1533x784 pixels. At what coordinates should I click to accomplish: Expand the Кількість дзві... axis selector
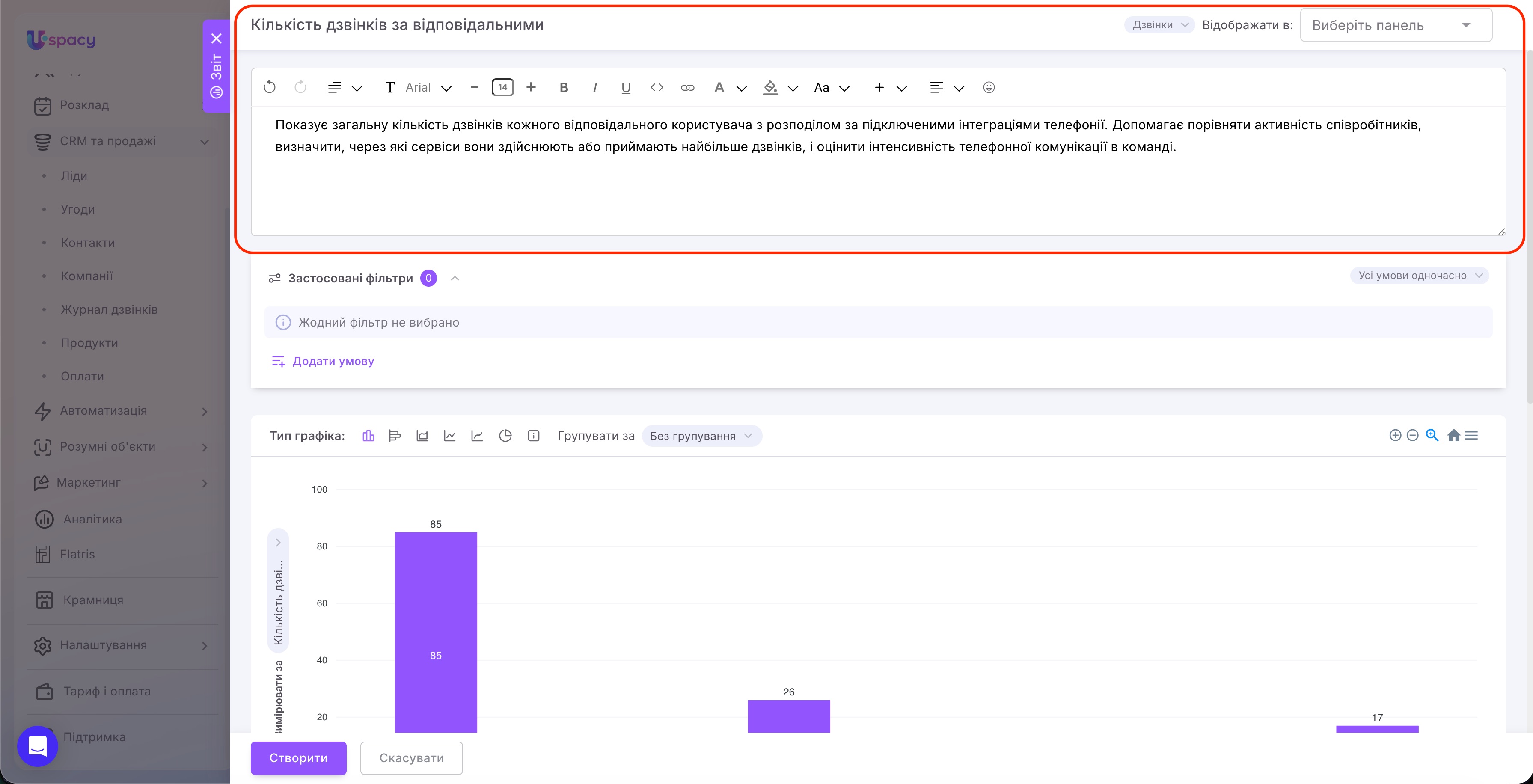pyautogui.click(x=278, y=590)
